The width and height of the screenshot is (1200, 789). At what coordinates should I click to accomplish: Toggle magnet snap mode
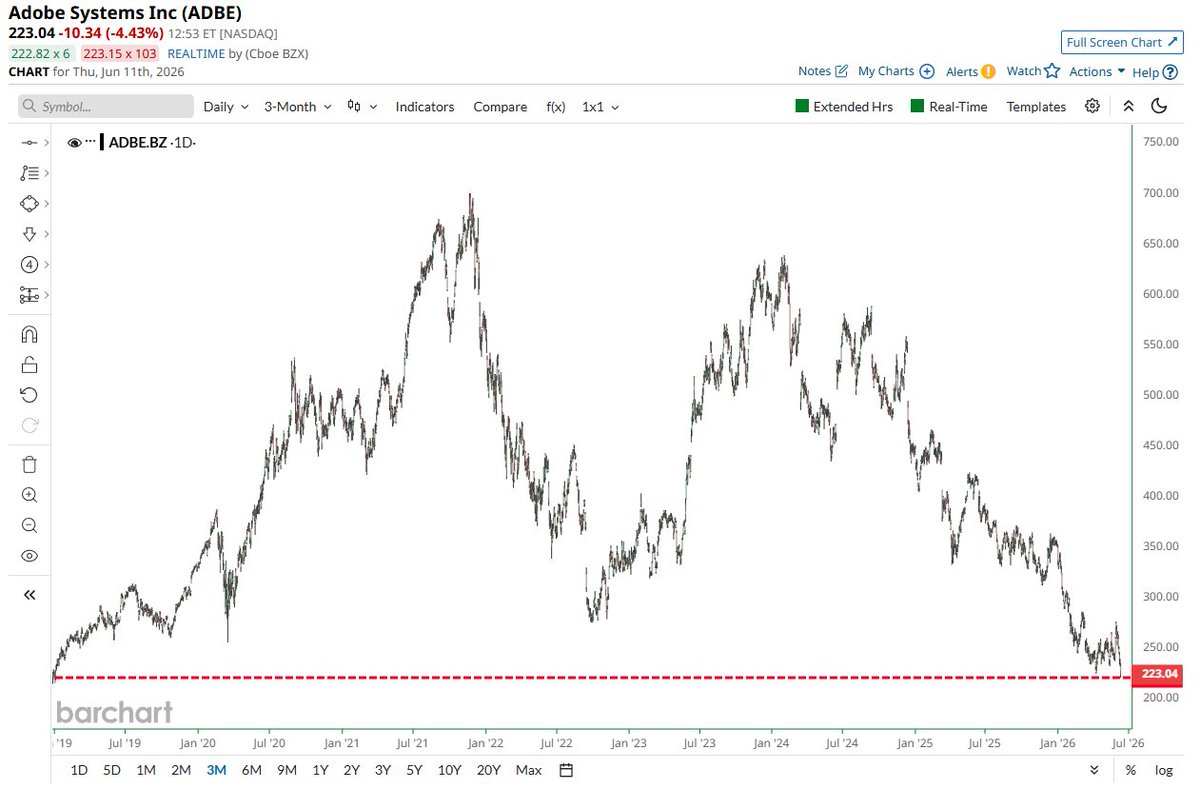pyautogui.click(x=29, y=334)
